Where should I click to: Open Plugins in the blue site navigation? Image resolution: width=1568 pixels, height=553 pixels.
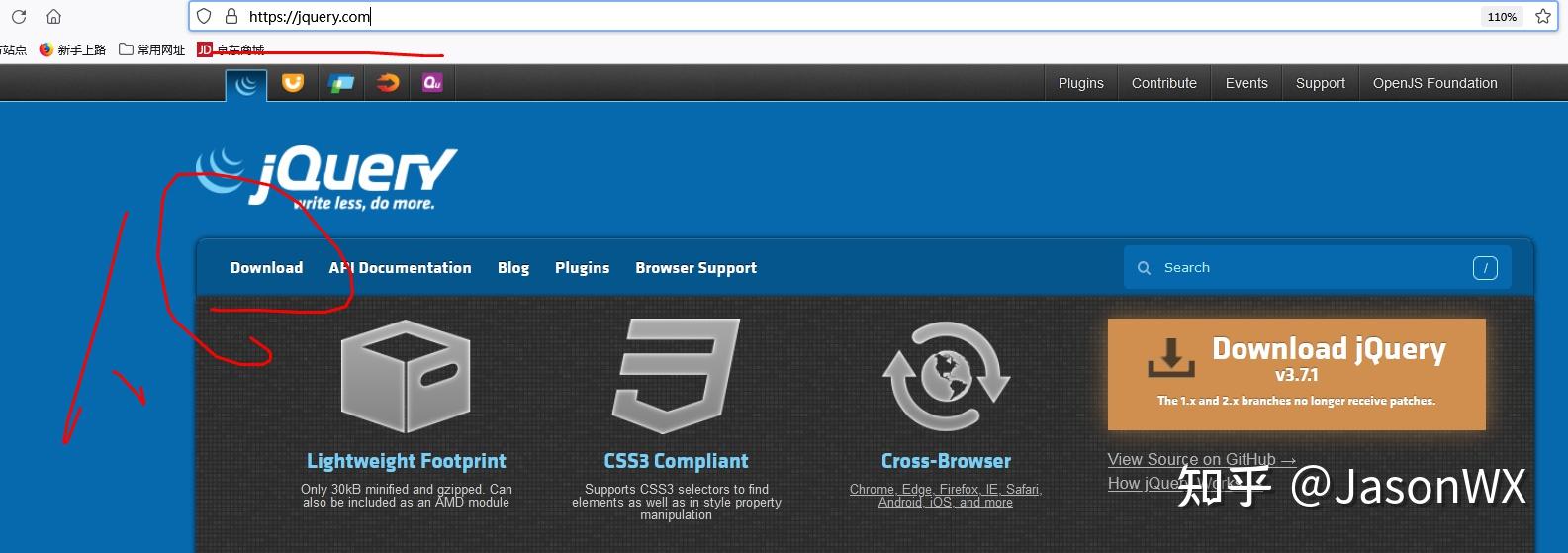(x=583, y=268)
